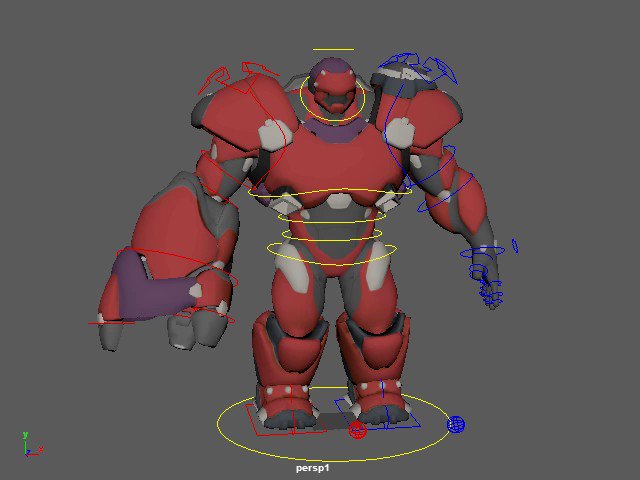Click the XYZ axis gizmo in the corner
The height and width of the screenshot is (480, 640).
point(31,445)
